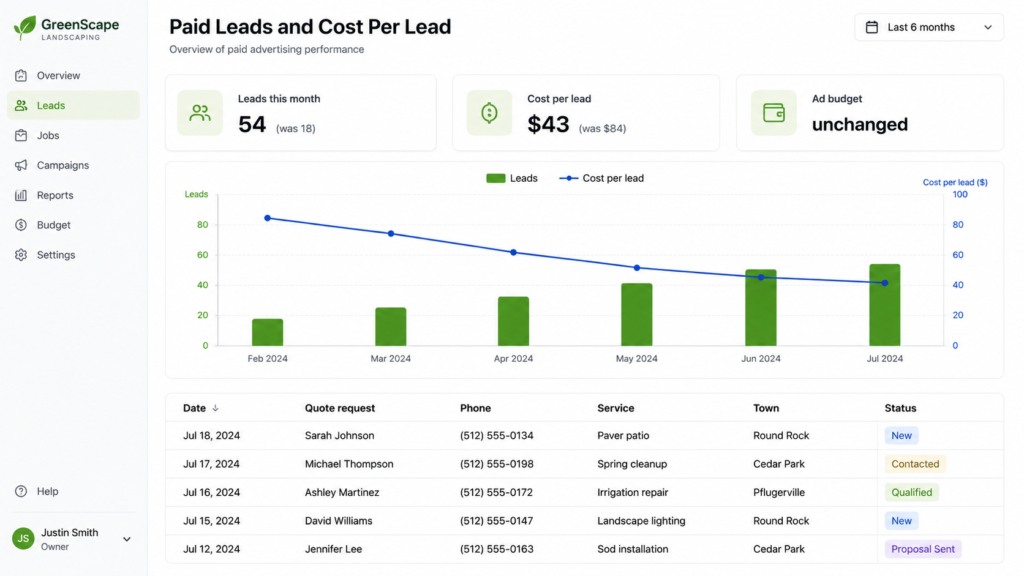1024x576 pixels.
Task: Click the Jul 2024 leads bar
Action: (x=885, y=305)
